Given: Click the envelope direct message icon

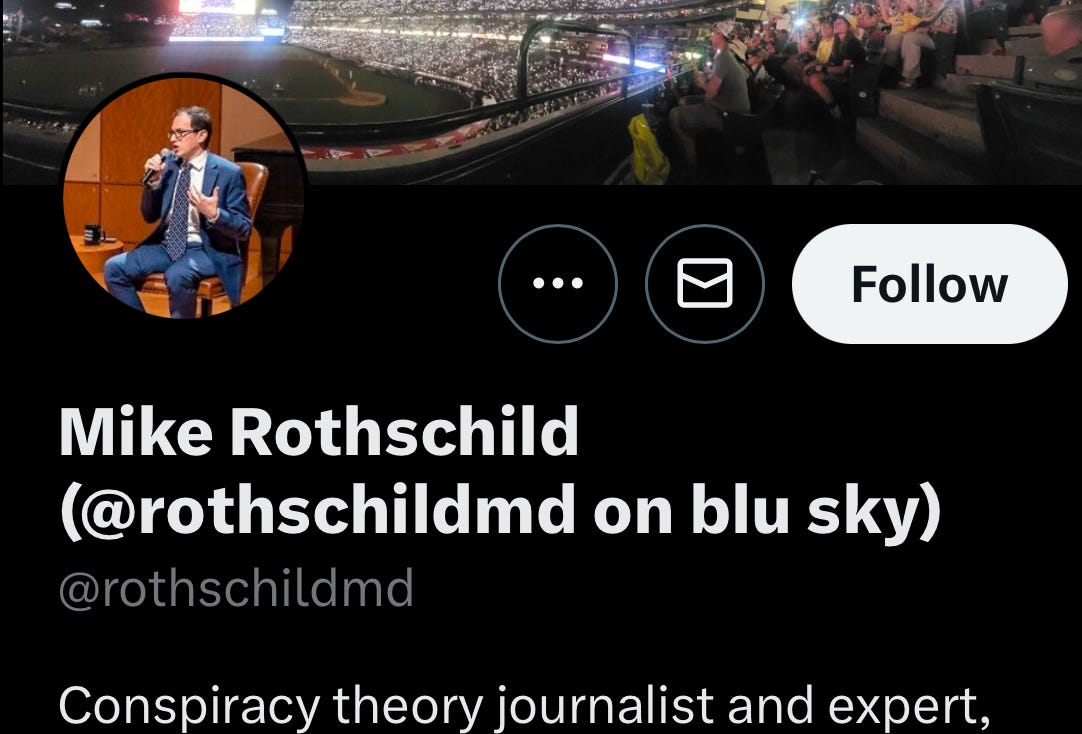Looking at the screenshot, I should tap(705, 284).
